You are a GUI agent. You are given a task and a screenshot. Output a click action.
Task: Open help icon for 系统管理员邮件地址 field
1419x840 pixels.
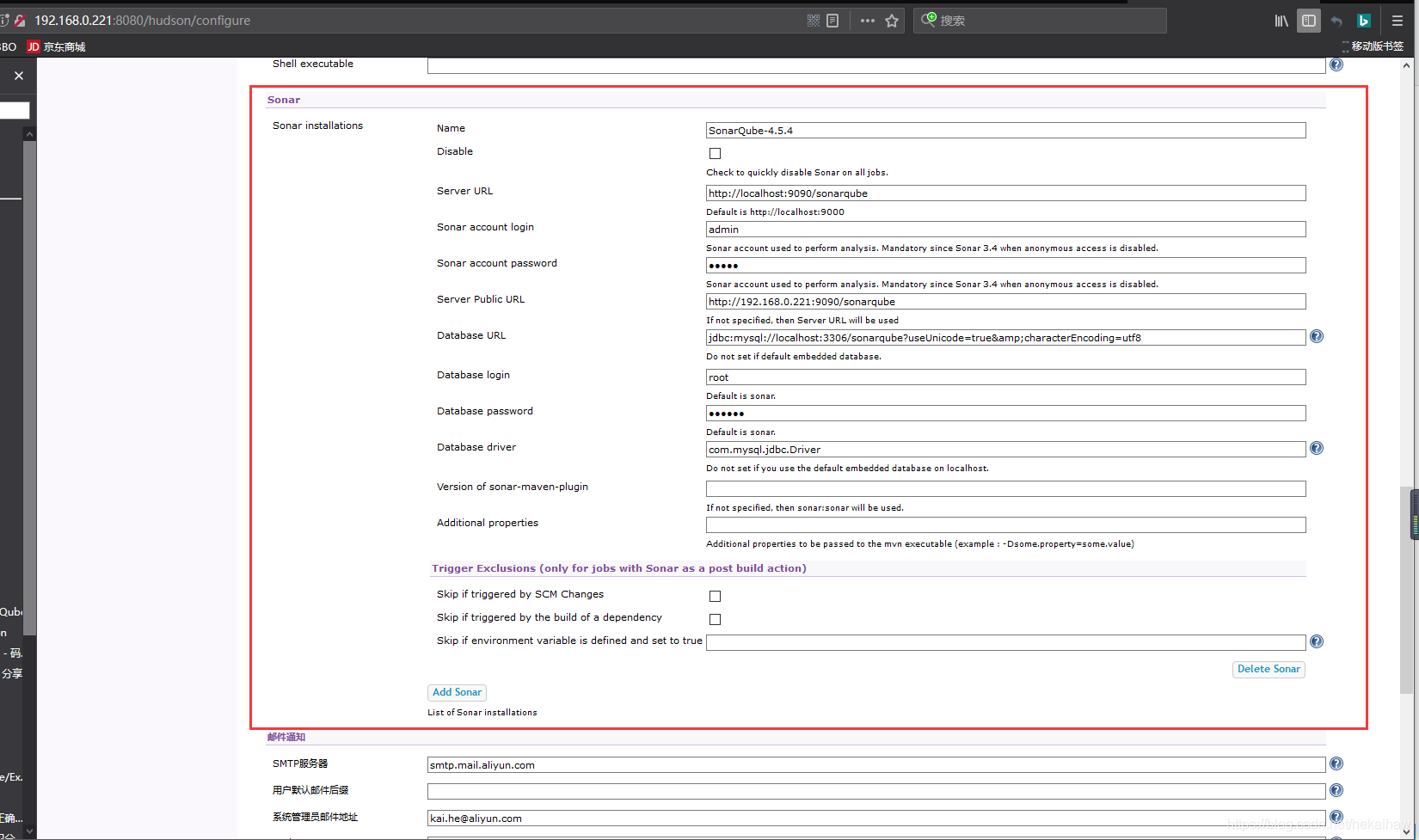(x=1336, y=817)
